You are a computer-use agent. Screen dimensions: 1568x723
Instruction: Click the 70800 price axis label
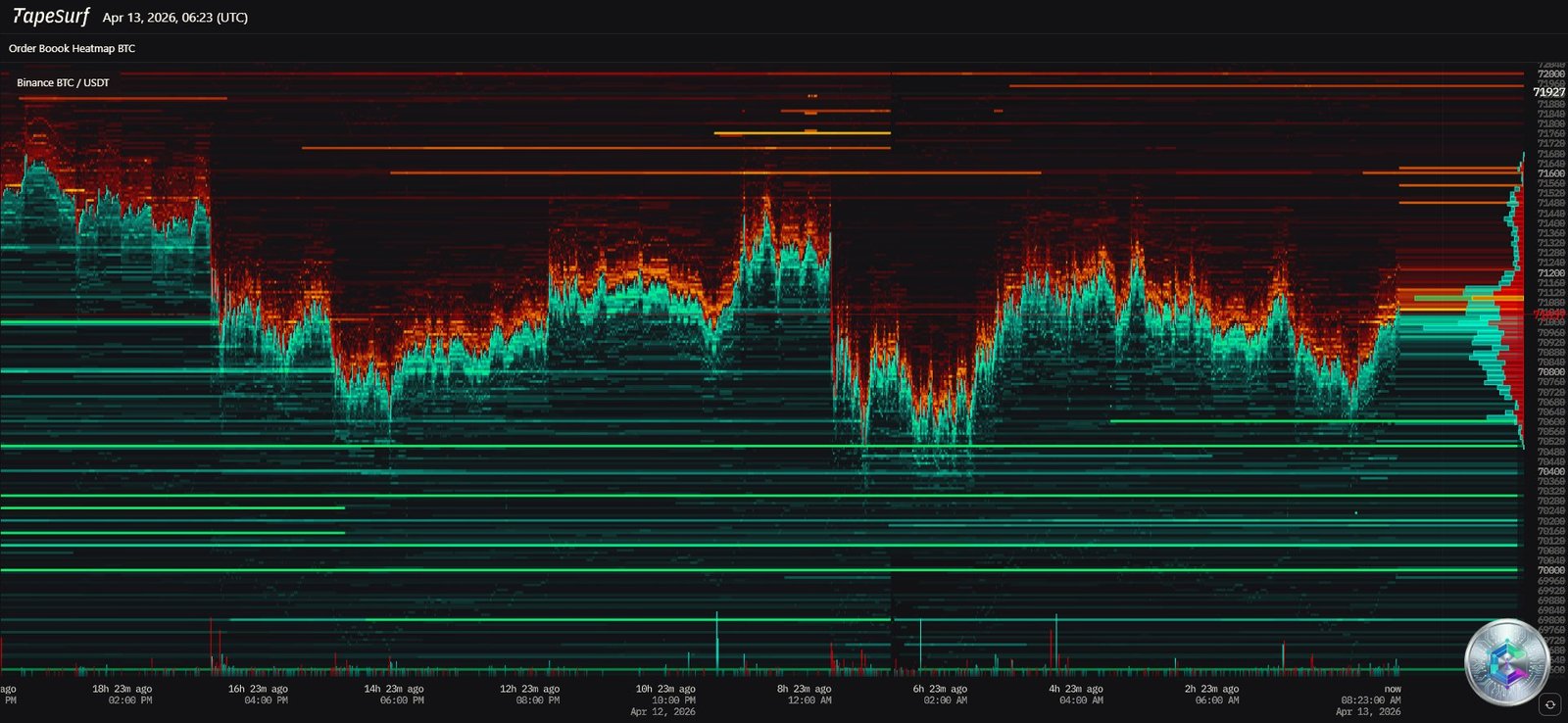(1550, 372)
